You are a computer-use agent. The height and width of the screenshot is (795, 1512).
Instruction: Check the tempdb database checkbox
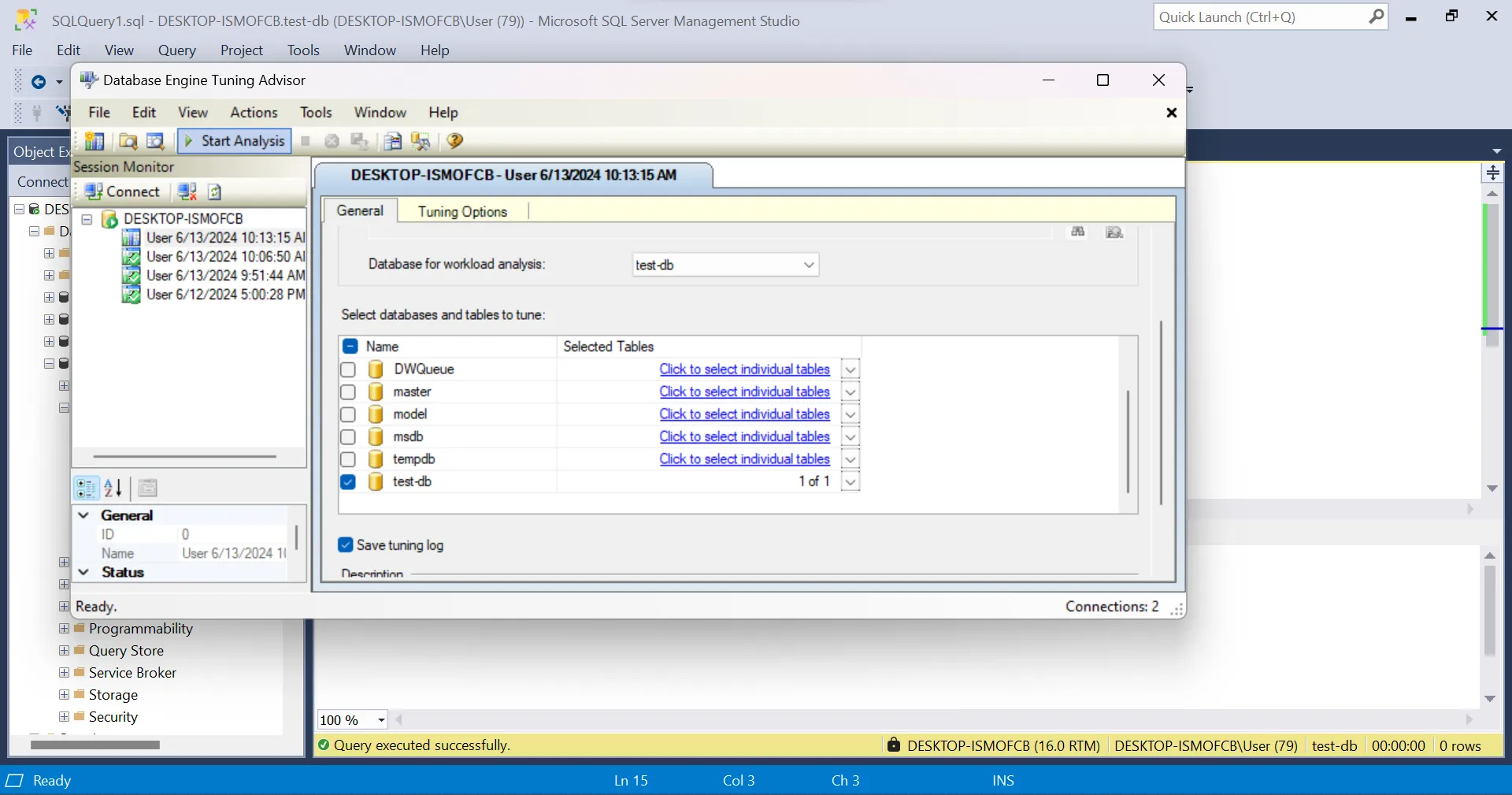pyautogui.click(x=348, y=459)
